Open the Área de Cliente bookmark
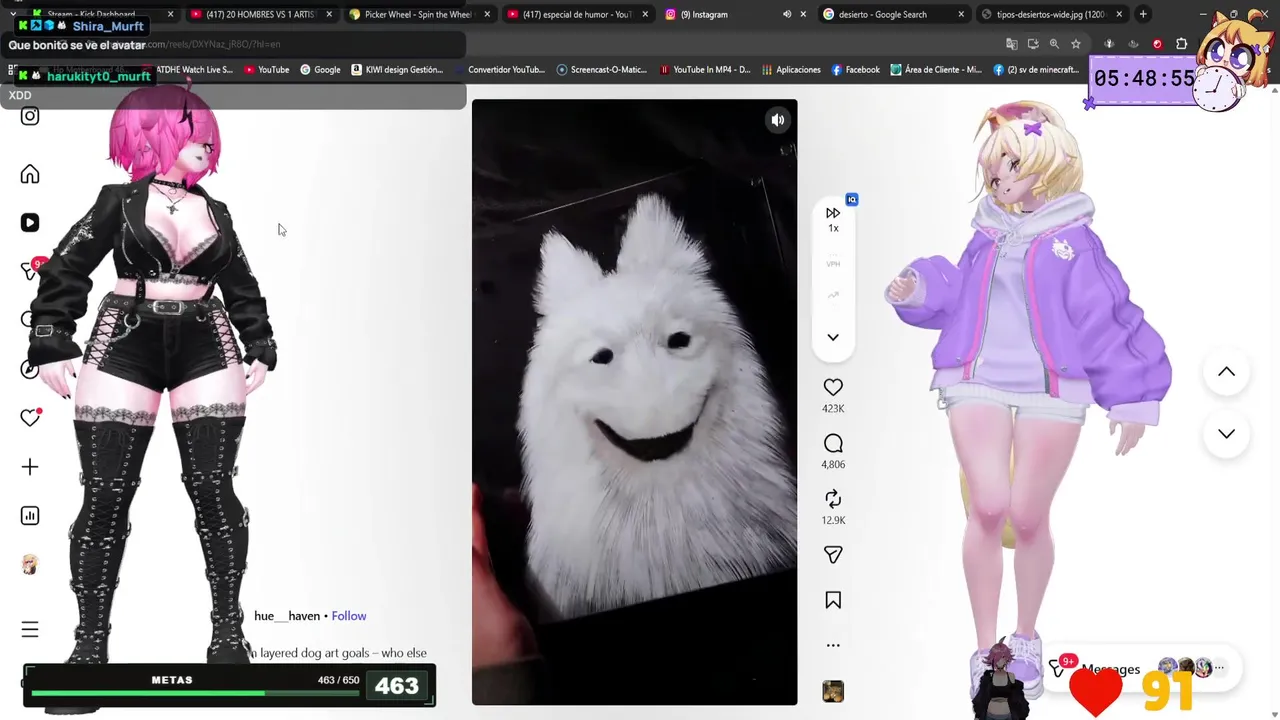Screen dimensions: 1280x720 pyautogui.click(x=936, y=70)
